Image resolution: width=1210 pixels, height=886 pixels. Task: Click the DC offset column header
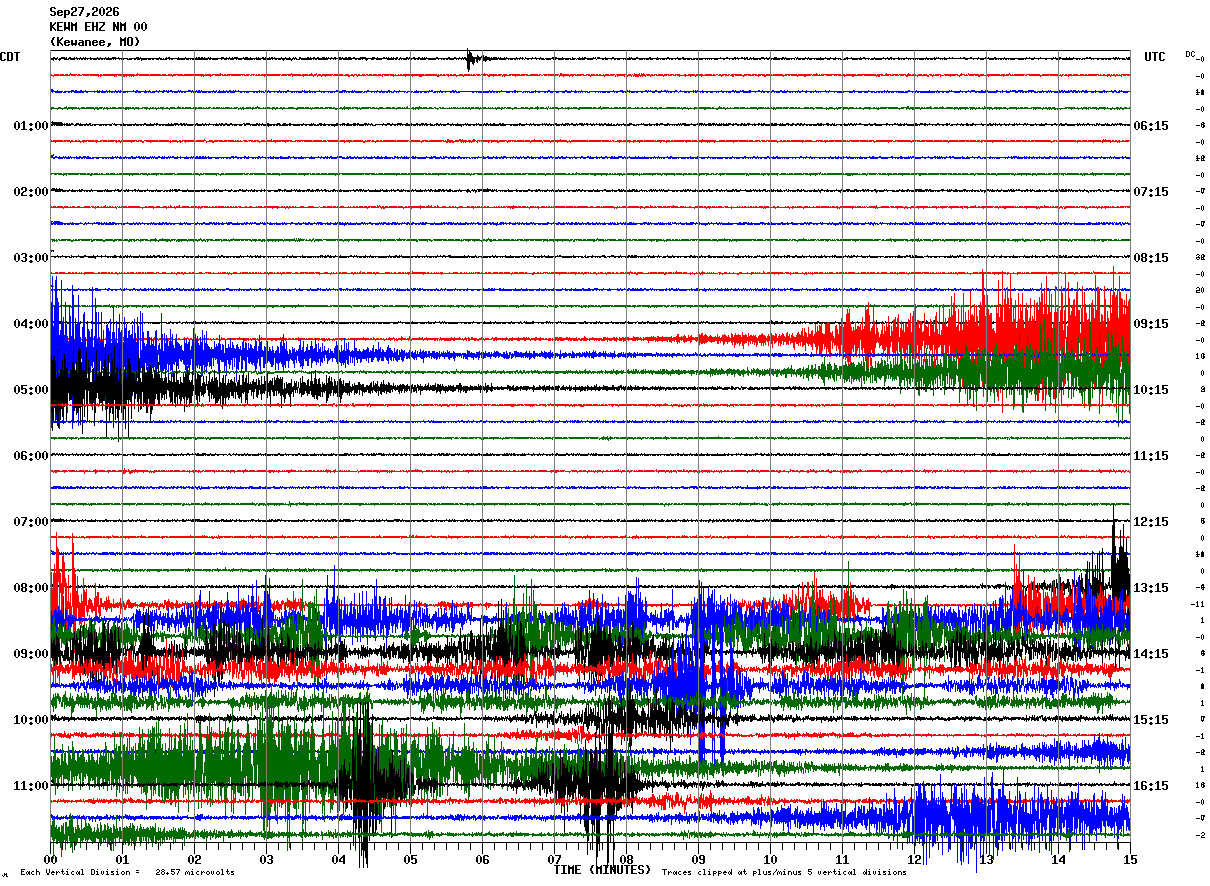(x=1190, y=54)
